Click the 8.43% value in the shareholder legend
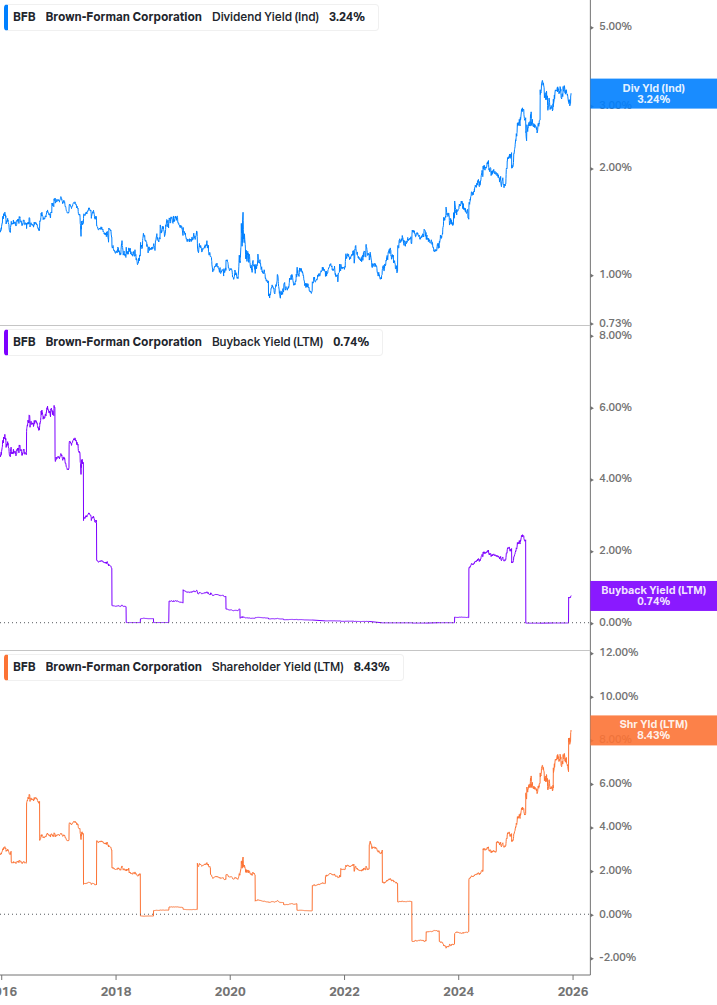The height and width of the screenshot is (1005, 717). point(372,667)
